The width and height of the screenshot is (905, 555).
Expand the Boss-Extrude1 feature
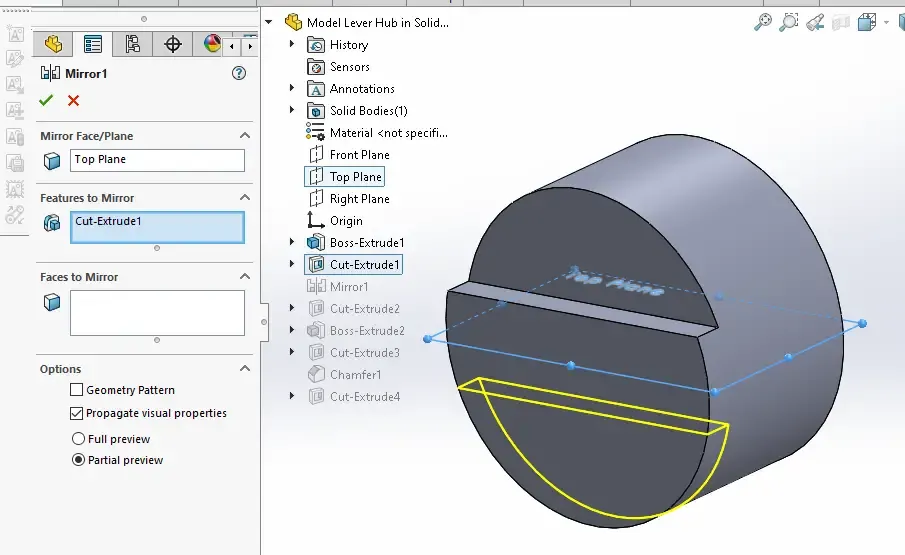(291, 242)
